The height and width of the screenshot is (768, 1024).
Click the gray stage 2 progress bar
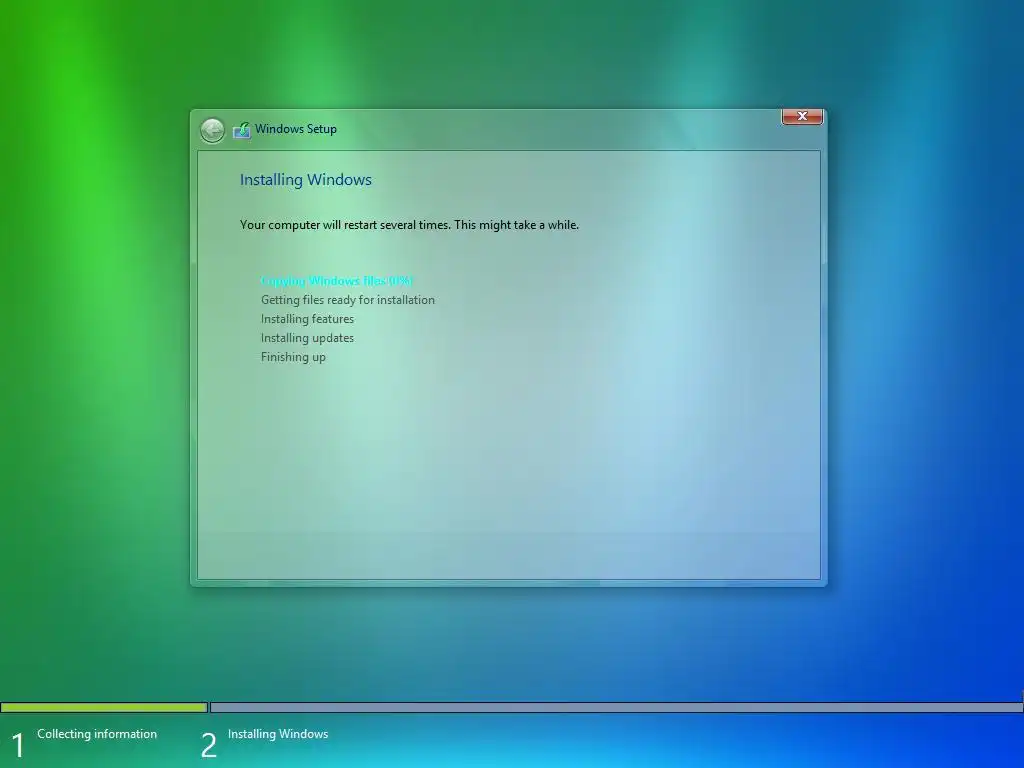click(x=616, y=707)
